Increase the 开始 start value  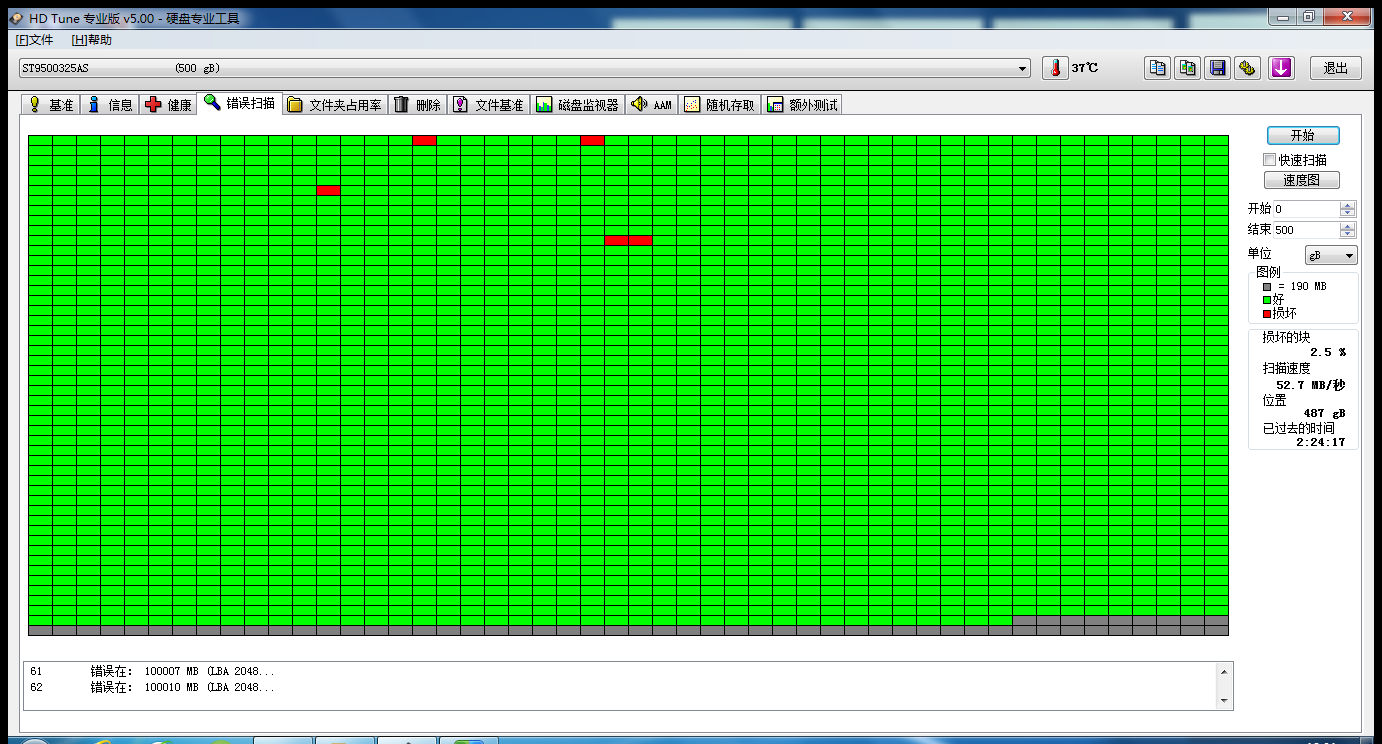tap(1348, 206)
